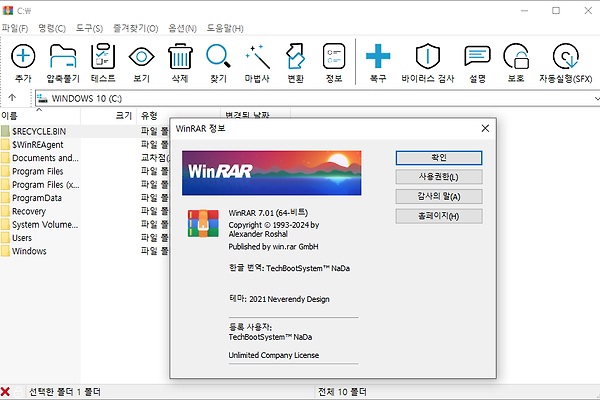Click status text 선택한 폴더 1 폴더
Viewport: 600px width, 400px height.
click(x=65, y=392)
